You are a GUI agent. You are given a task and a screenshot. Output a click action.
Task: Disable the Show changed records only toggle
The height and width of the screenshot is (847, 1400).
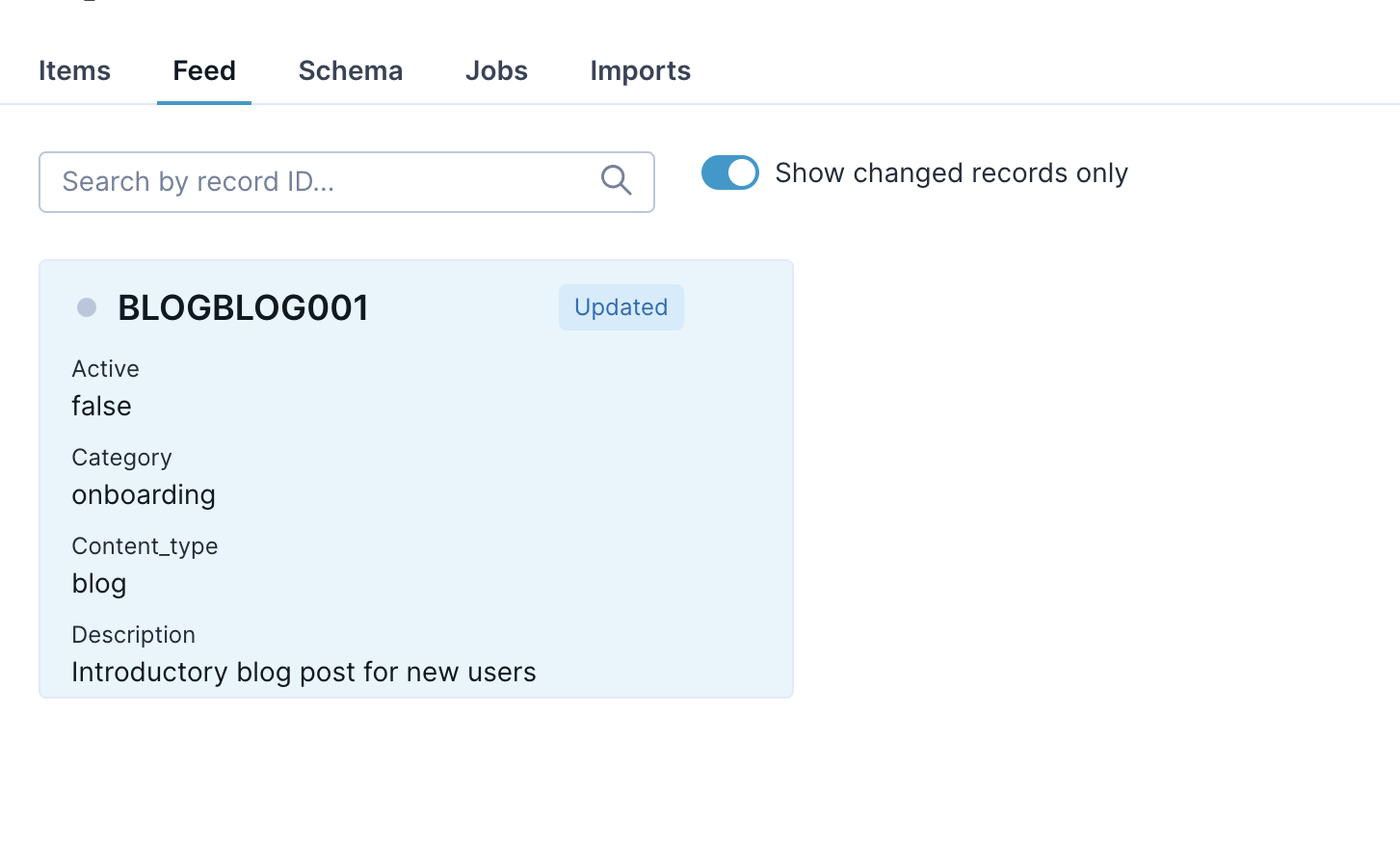pos(729,172)
